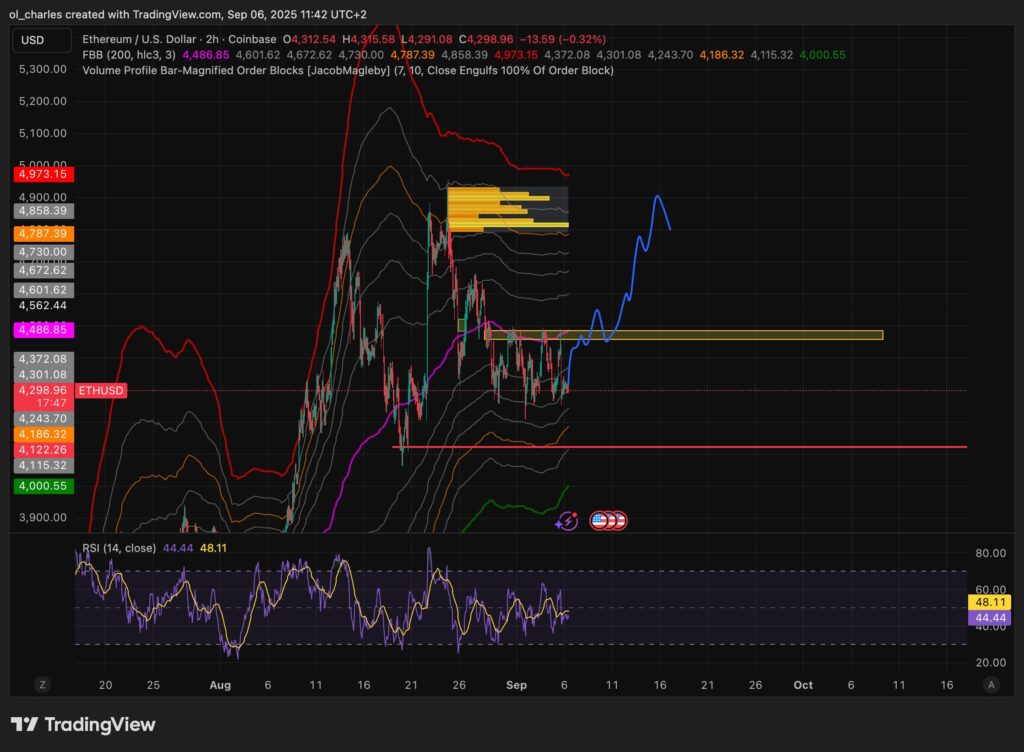The image size is (1024, 752).
Task: Click the A auto-scale button
Action: pos(993,685)
